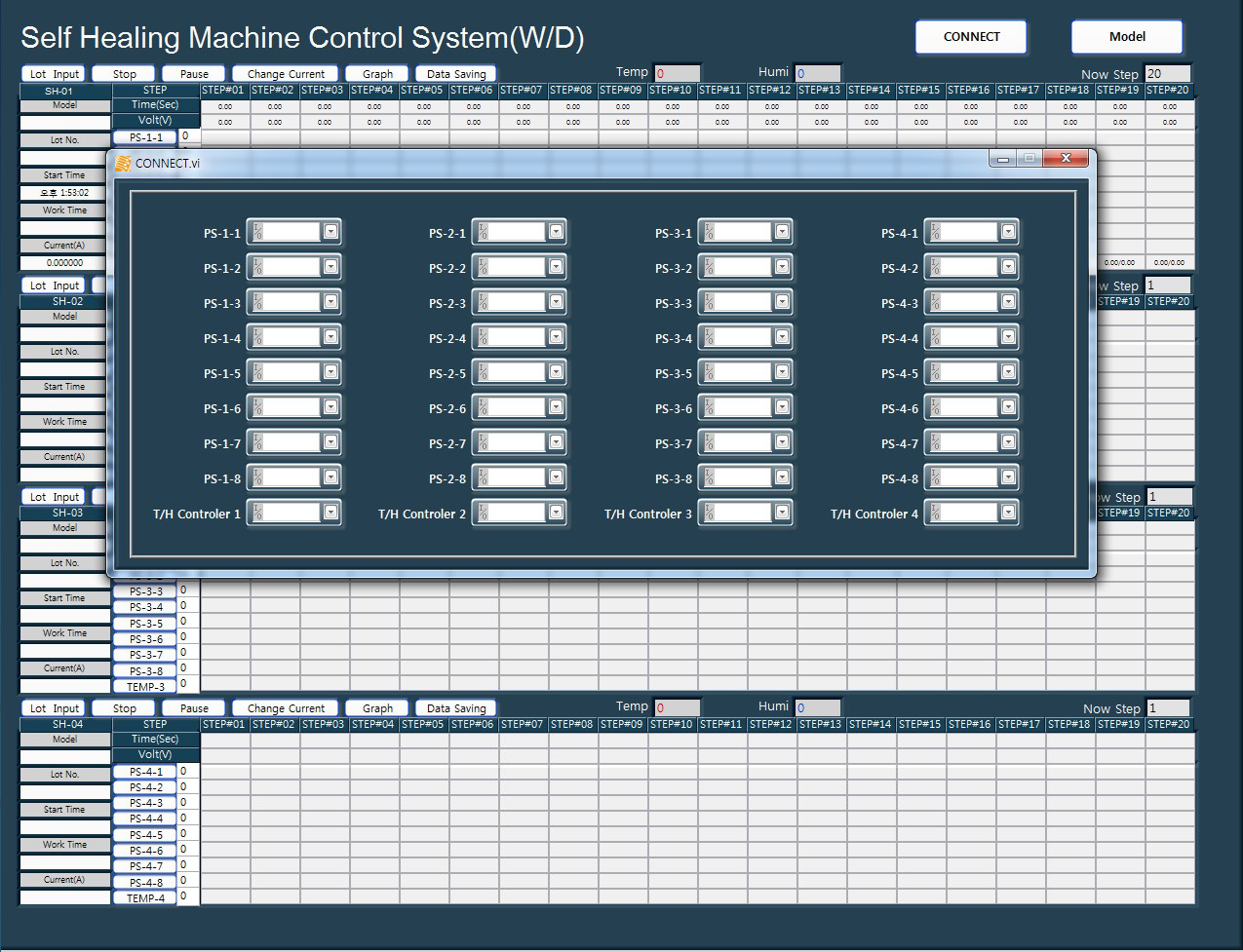Click the I/O icon in the T/H Controler 4 field

pos(936,513)
